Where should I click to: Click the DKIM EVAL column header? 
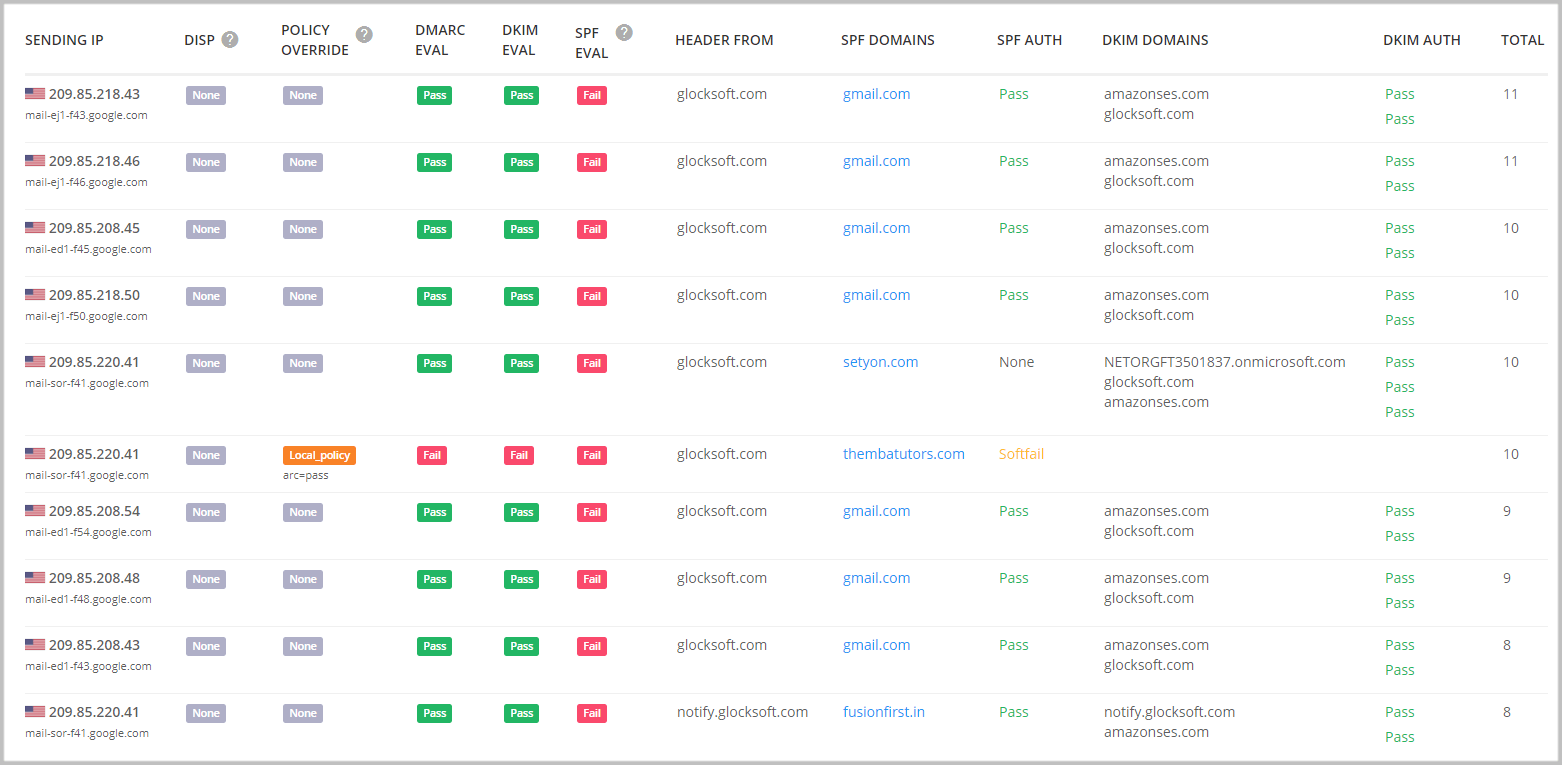(520, 40)
